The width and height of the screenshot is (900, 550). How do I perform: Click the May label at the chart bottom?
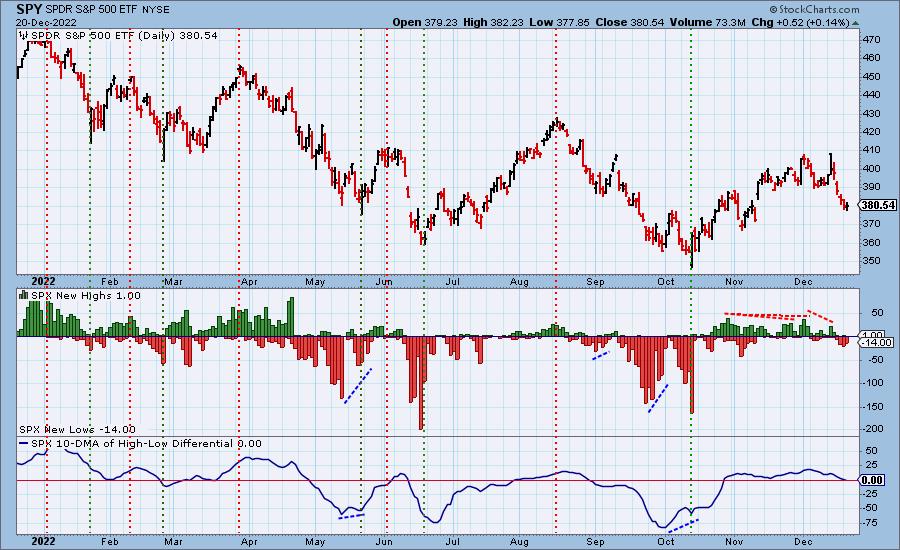click(315, 541)
